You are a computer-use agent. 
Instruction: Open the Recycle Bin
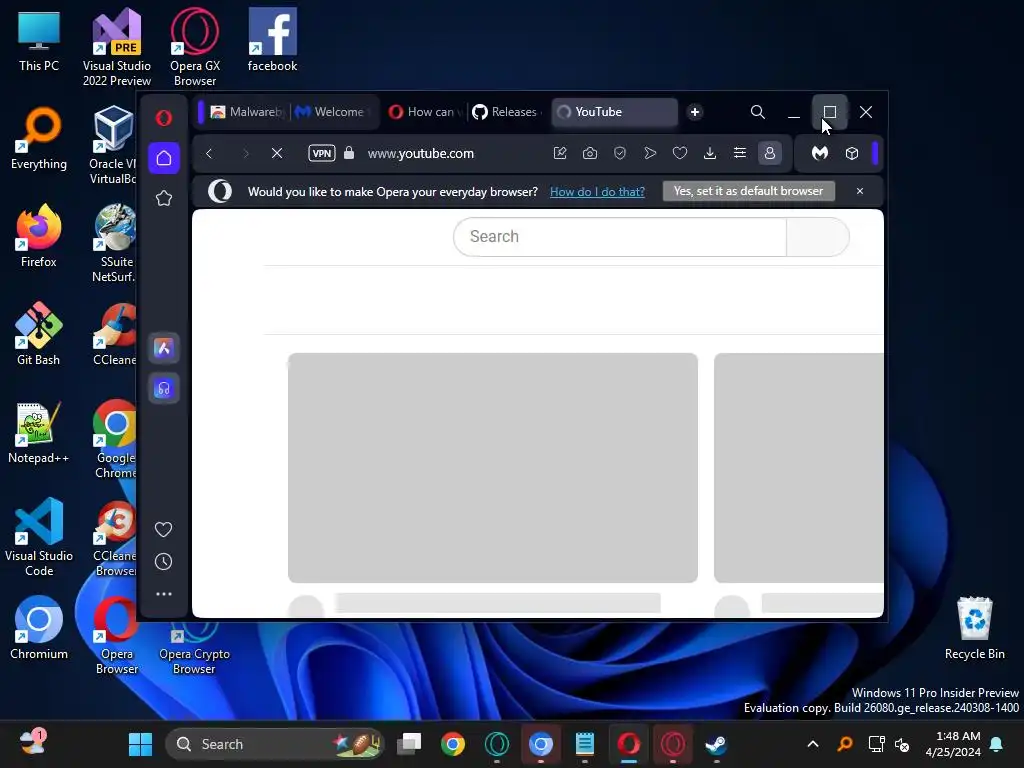click(x=974, y=628)
